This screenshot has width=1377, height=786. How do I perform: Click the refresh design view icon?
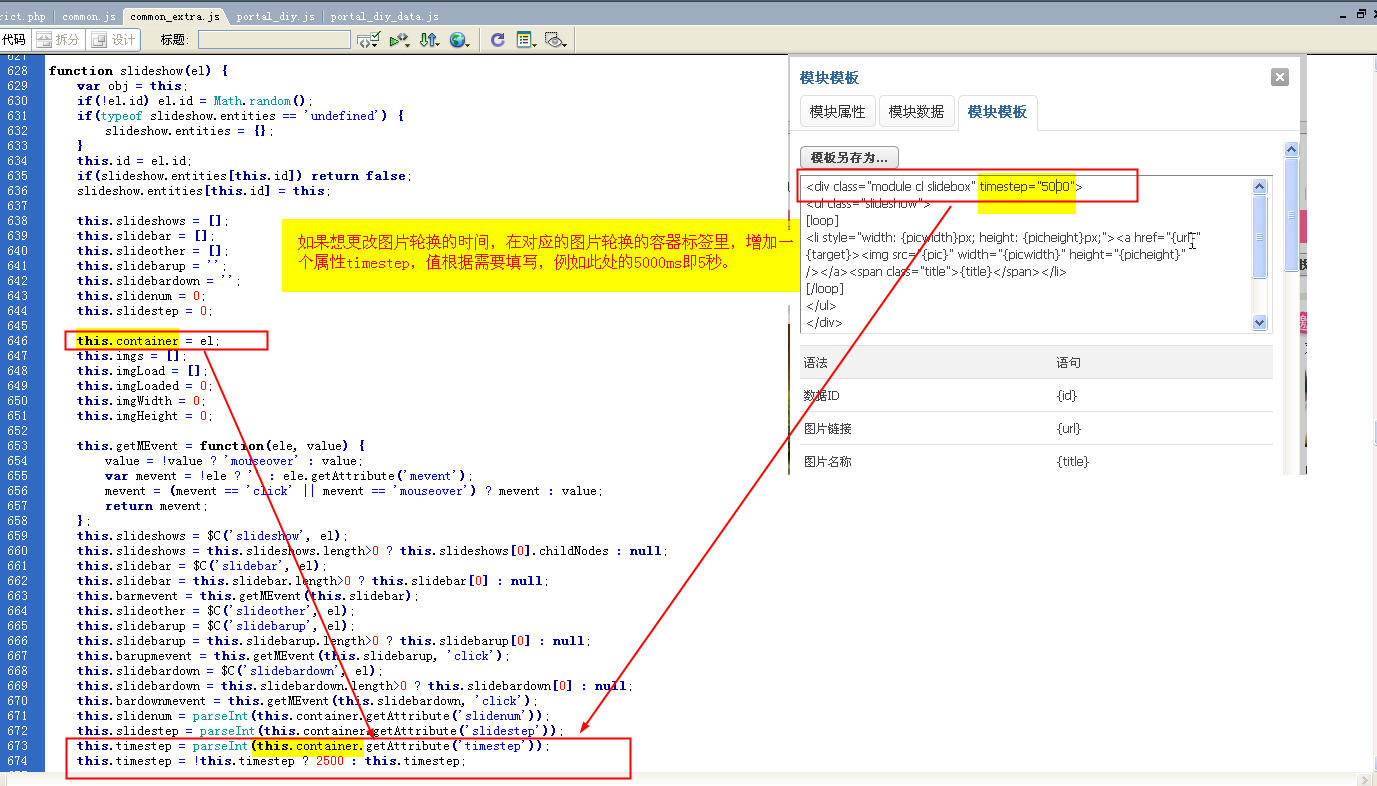click(498, 40)
